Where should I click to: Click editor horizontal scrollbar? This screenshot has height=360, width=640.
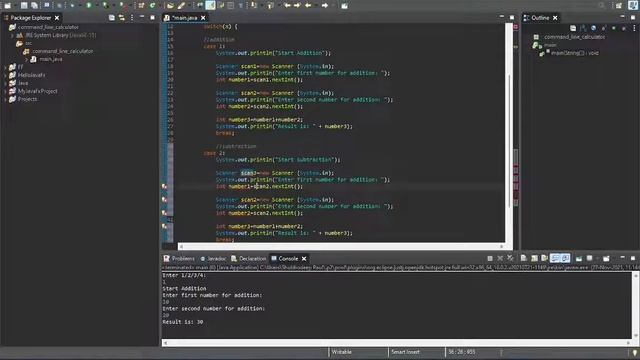341,246
